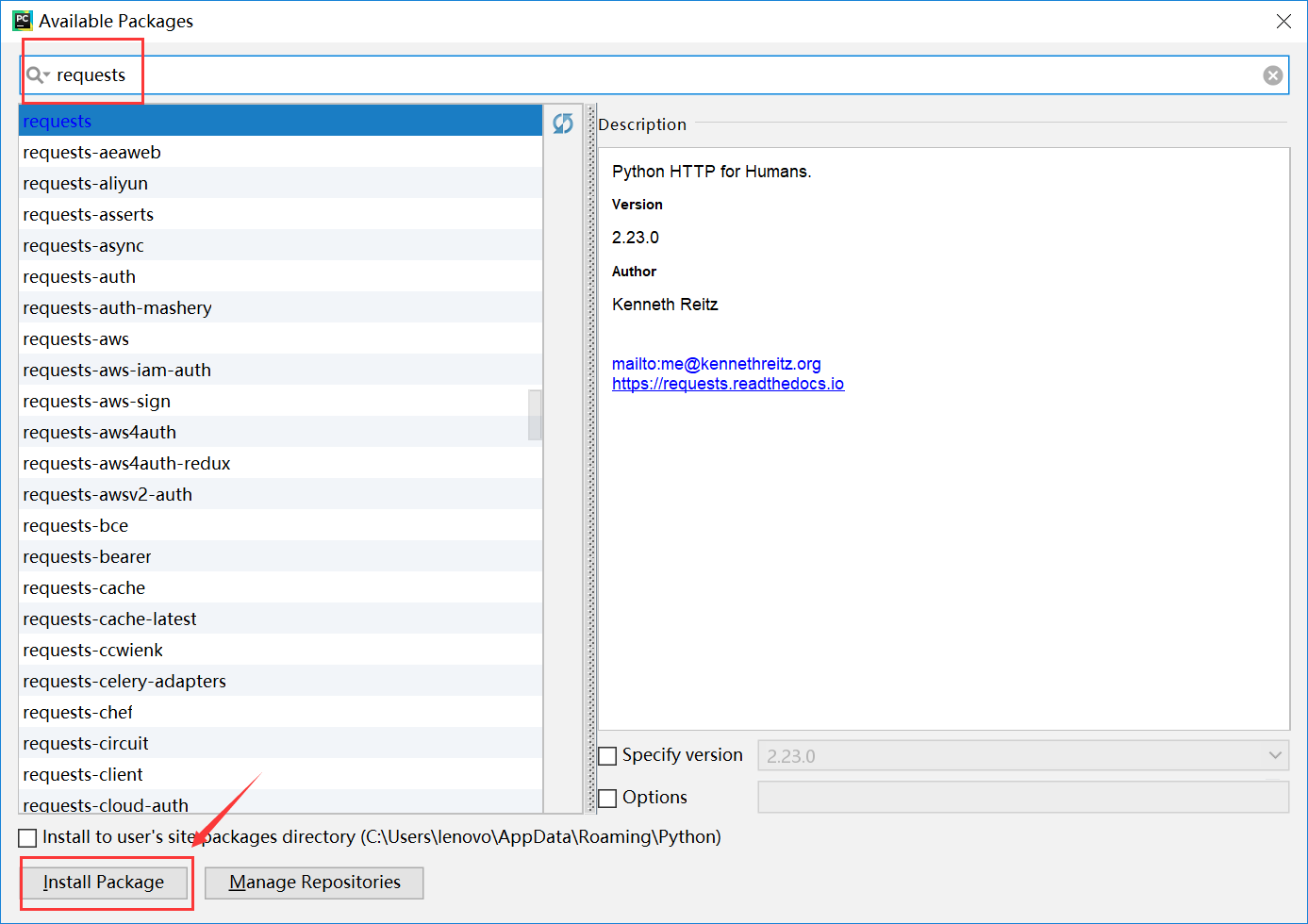Select requests-auth-mashery package
Viewport: 1308px width, 924px height.
click(280, 307)
